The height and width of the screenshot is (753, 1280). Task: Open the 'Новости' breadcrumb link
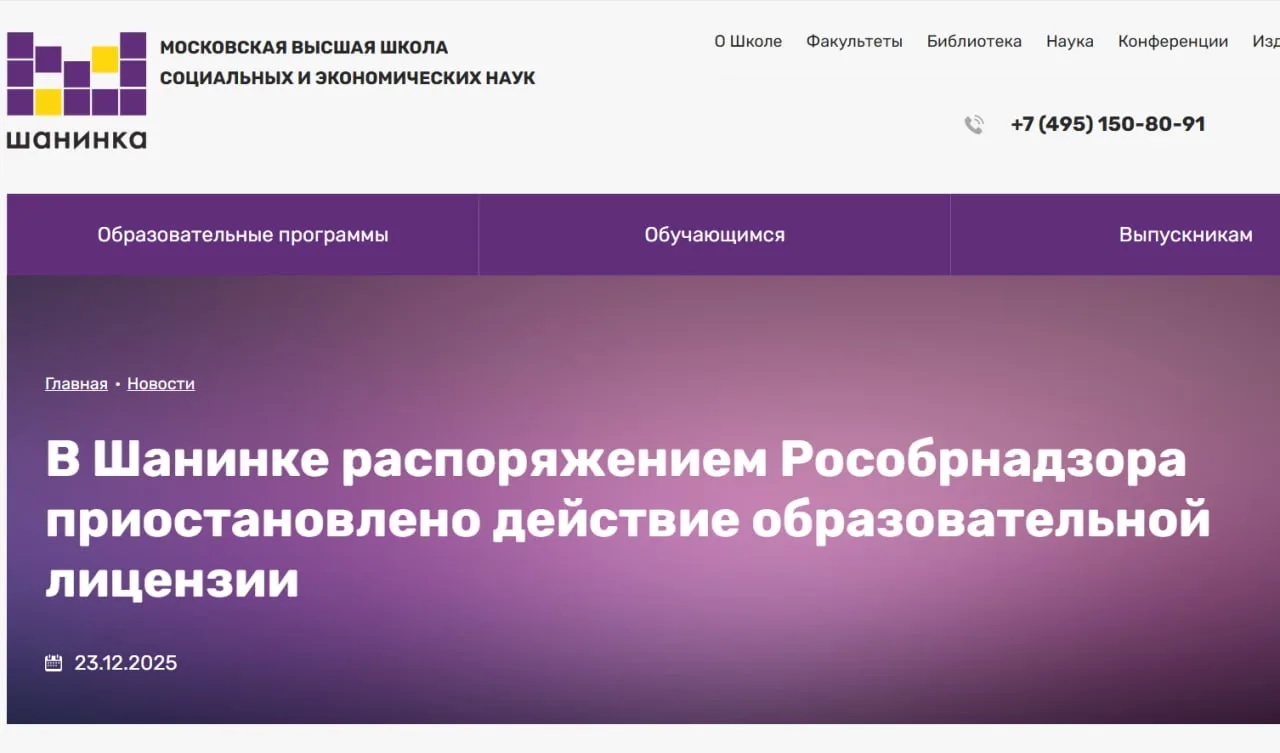coord(161,384)
